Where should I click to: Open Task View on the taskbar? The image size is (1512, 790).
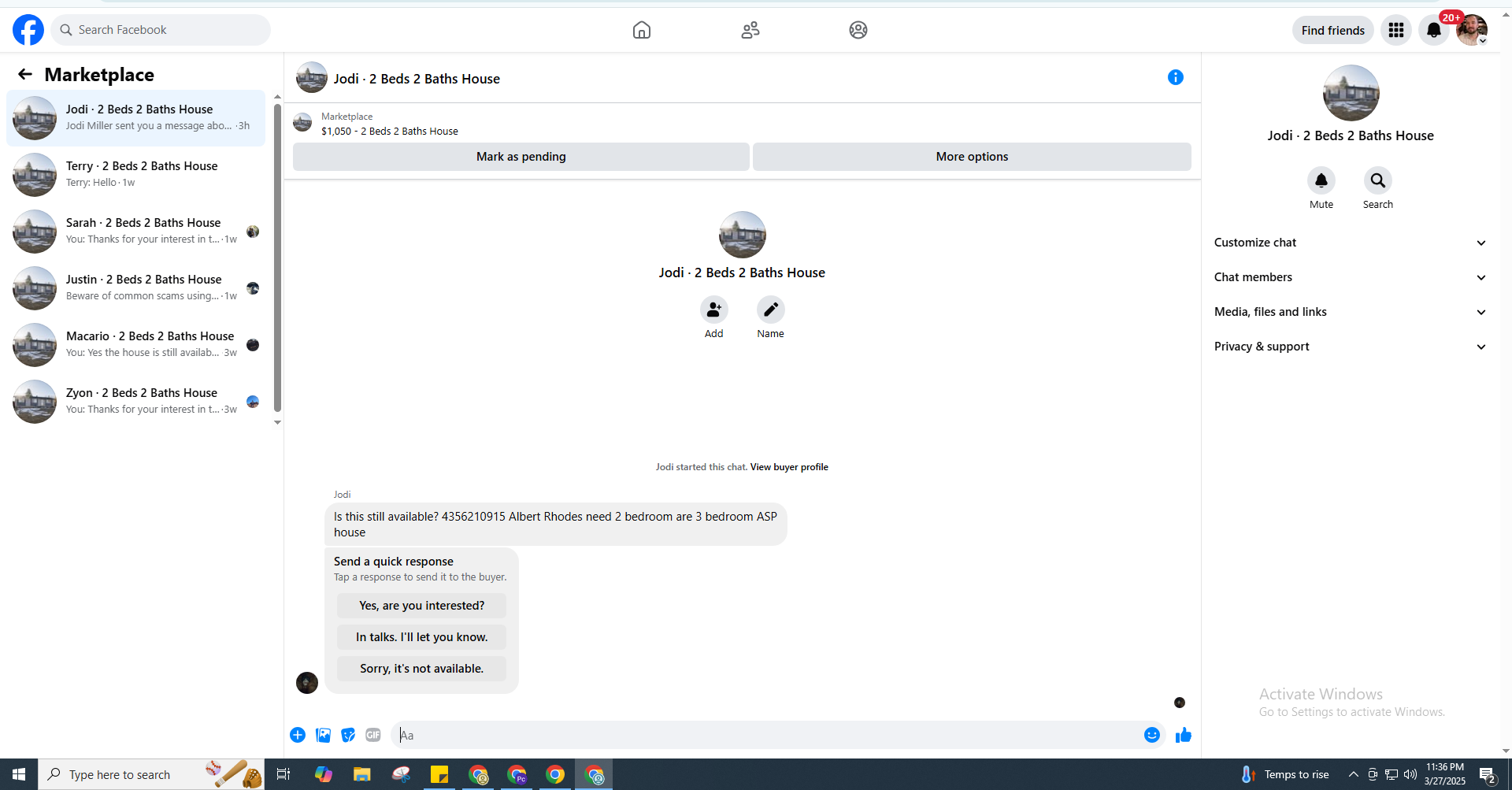283,774
